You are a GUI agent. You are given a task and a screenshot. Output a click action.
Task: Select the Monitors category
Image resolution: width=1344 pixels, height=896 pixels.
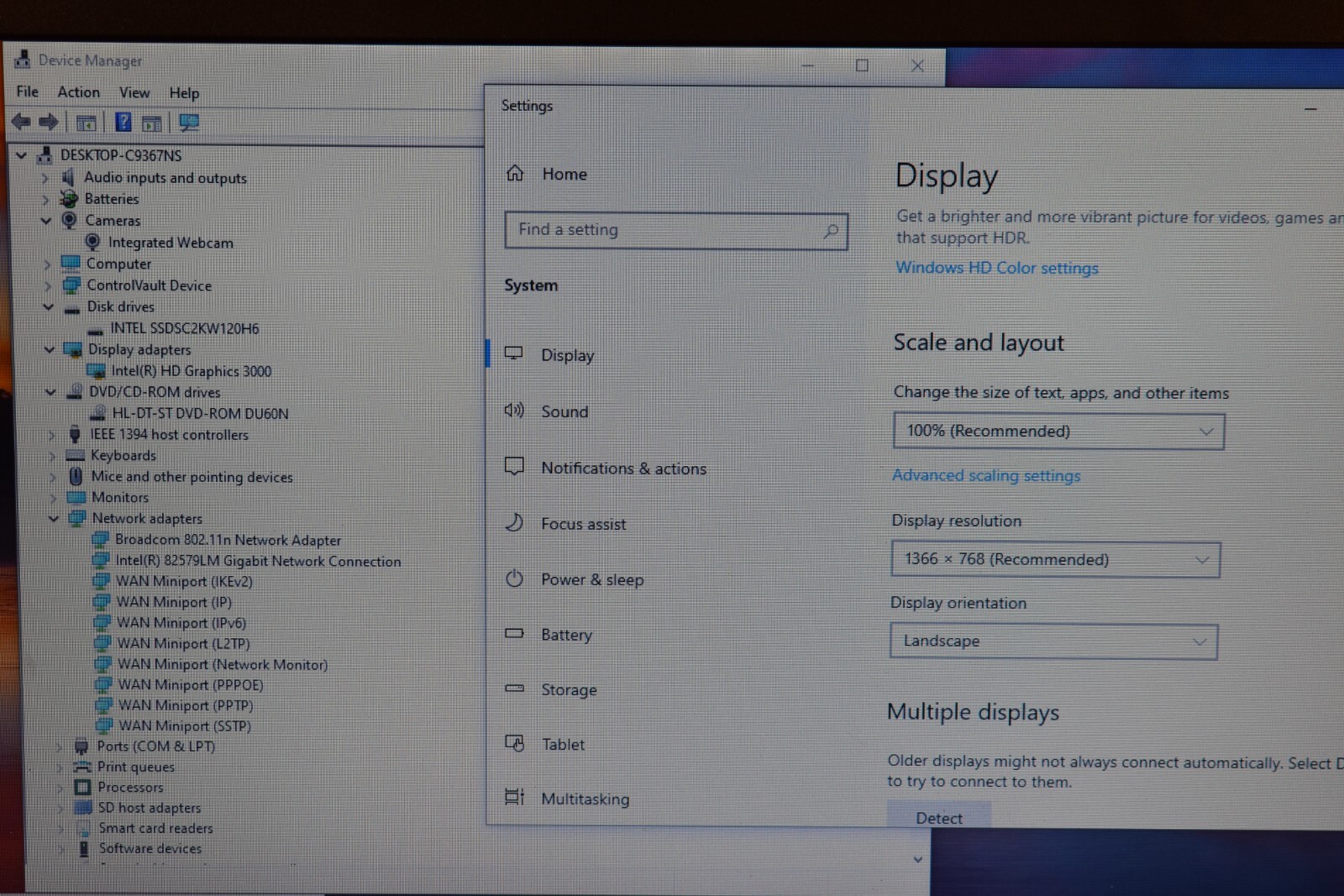pos(120,497)
